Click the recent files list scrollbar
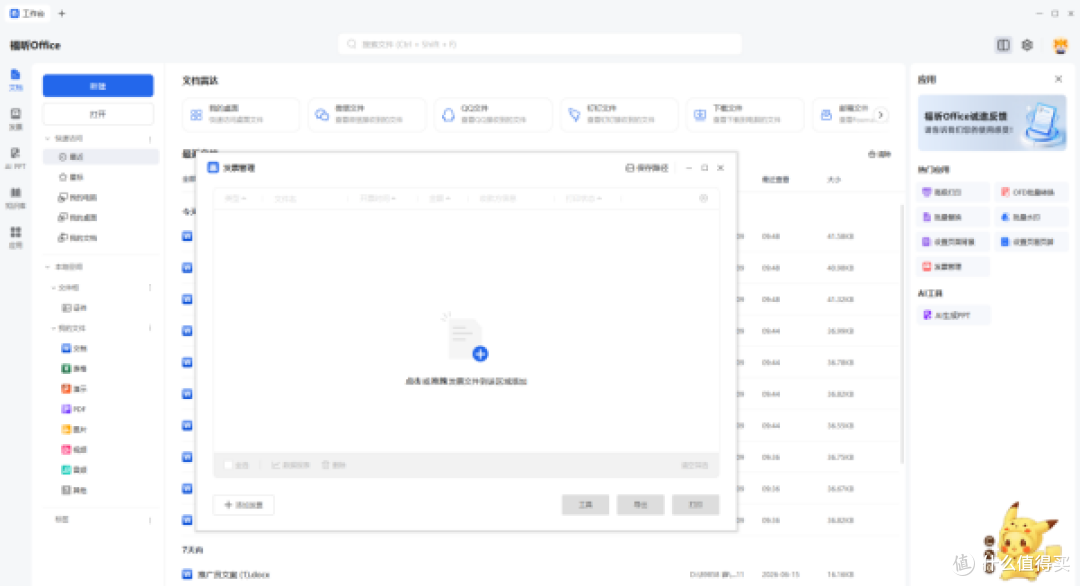 point(902,334)
